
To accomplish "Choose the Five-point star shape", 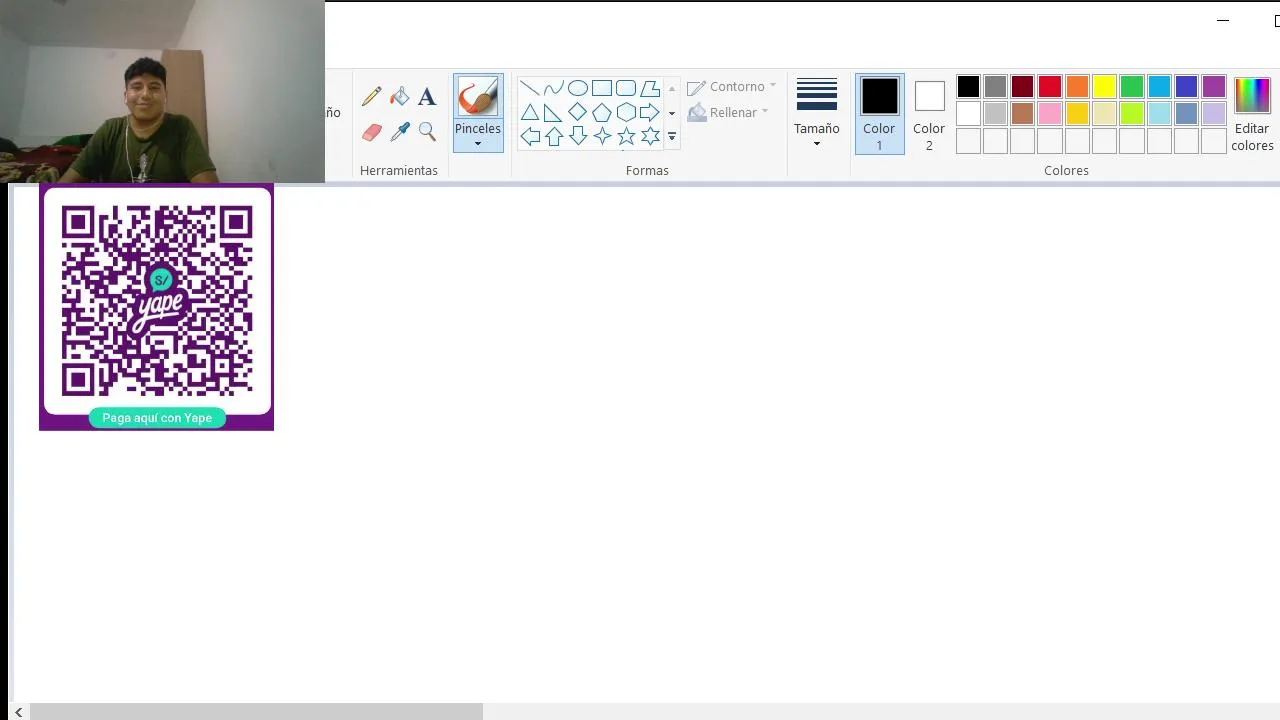I will [x=626, y=136].
